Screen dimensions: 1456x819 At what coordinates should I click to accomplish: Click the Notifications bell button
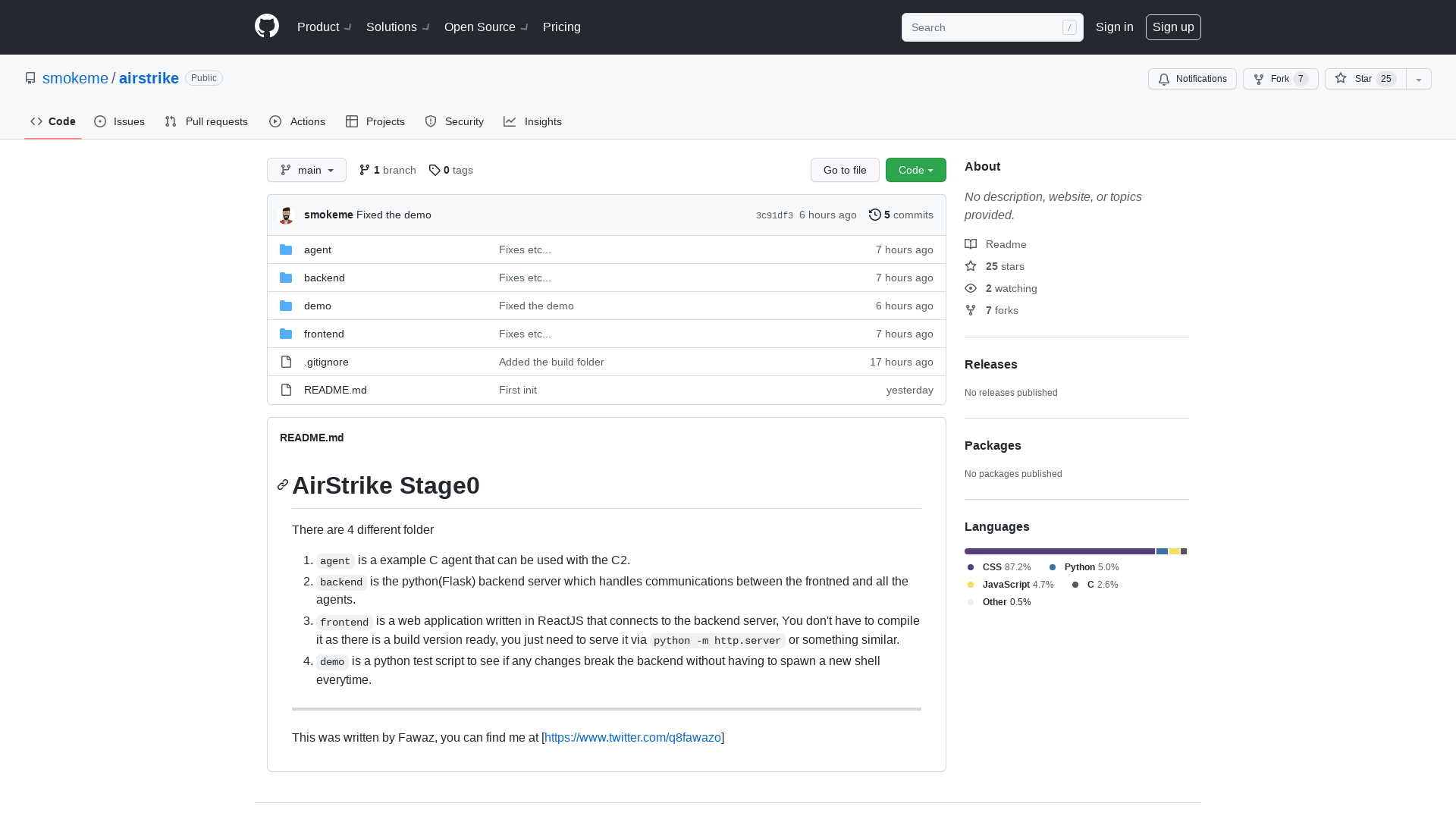1191,79
